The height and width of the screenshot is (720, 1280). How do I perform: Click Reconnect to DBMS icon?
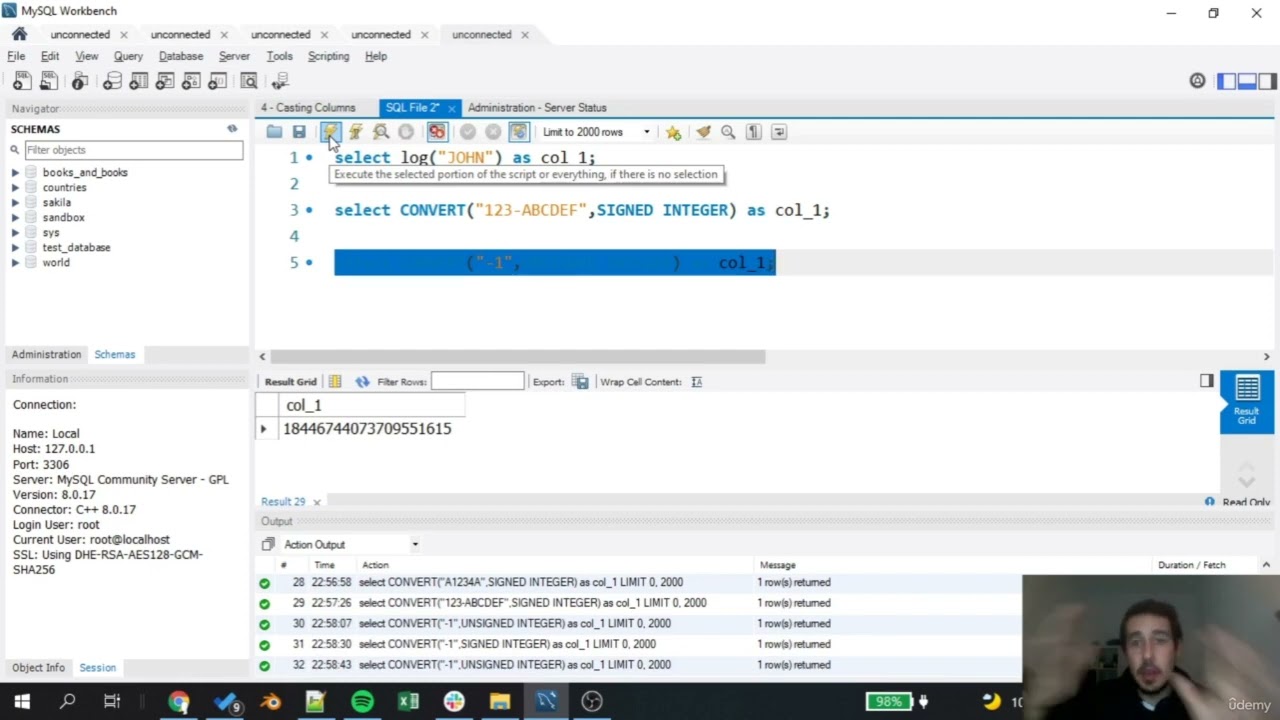pyautogui.click(x=280, y=81)
